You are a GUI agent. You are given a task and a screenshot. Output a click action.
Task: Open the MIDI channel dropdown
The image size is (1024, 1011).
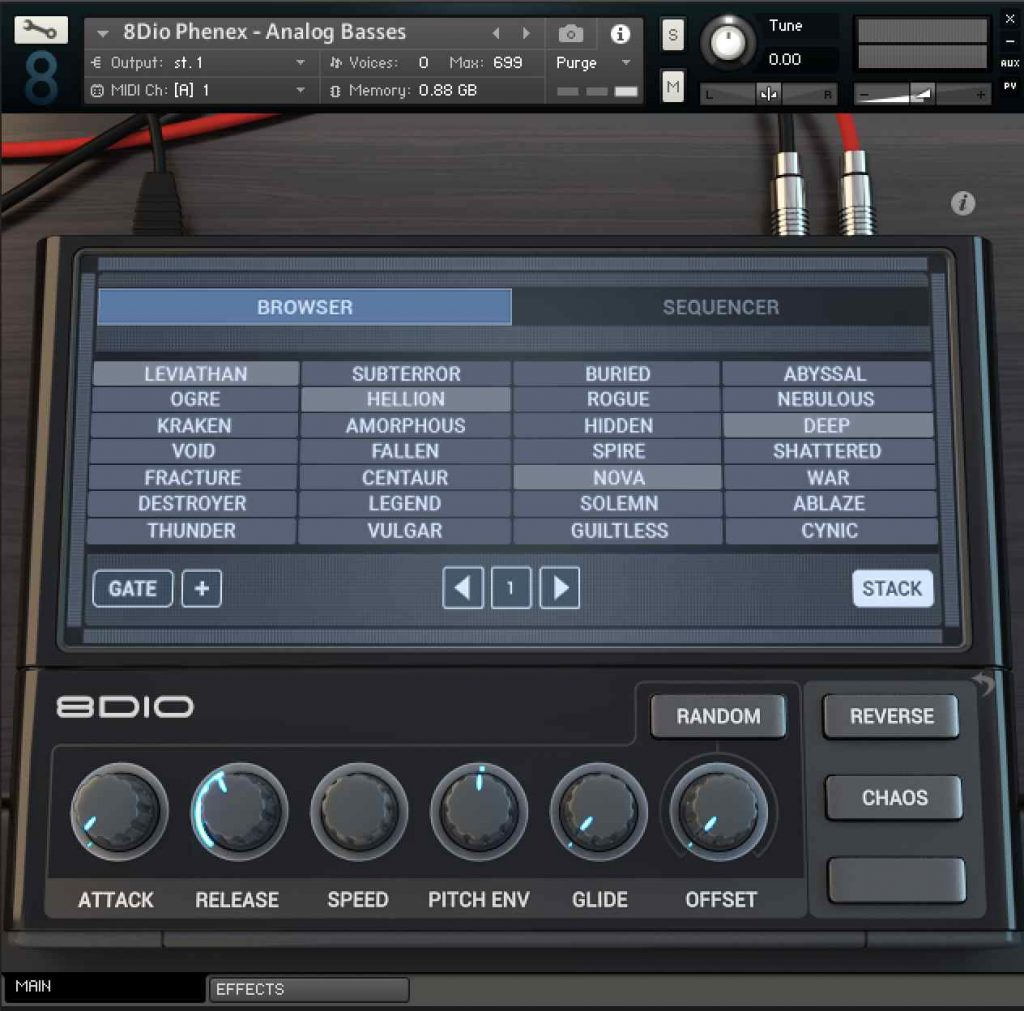click(x=300, y=90)
